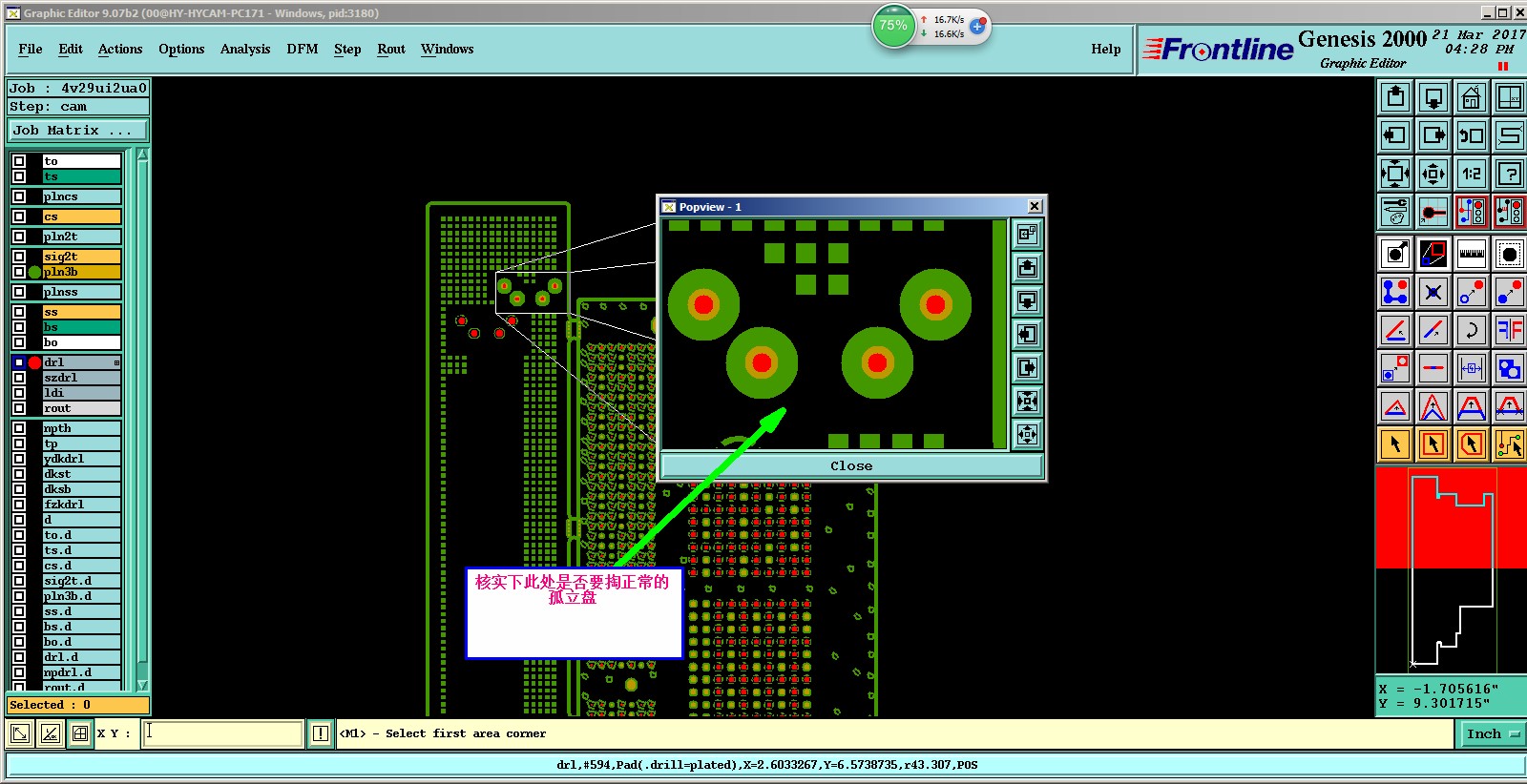Select the net-path select tool
Viewport: 1527px width, 784px height.
click(x=1510, y=444)
